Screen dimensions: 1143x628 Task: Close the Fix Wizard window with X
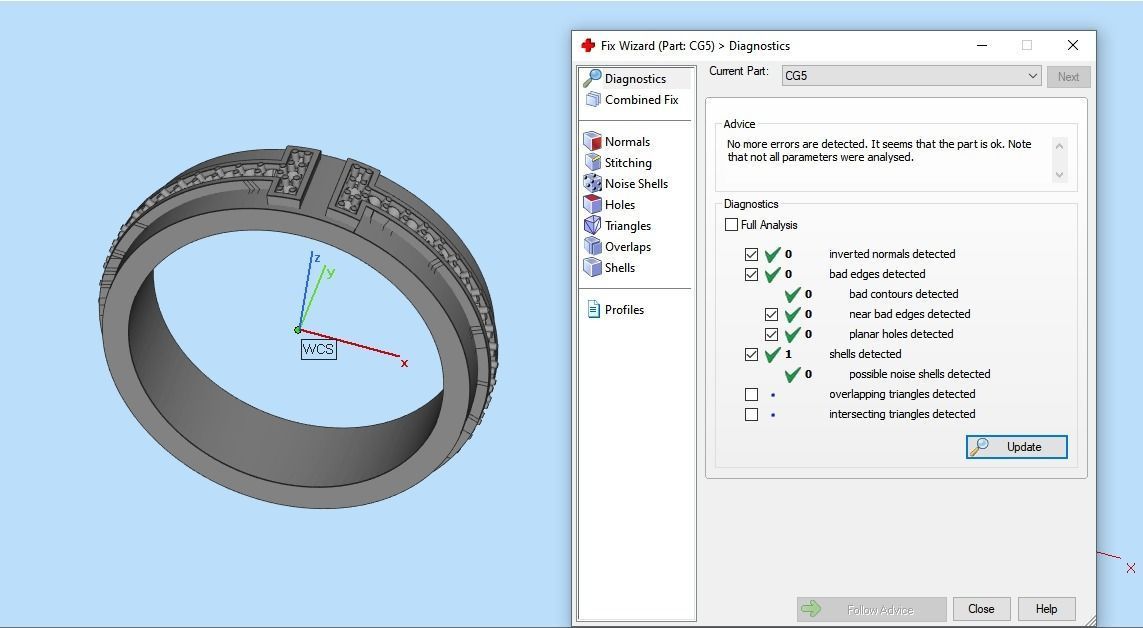[x=1072, y=45]
